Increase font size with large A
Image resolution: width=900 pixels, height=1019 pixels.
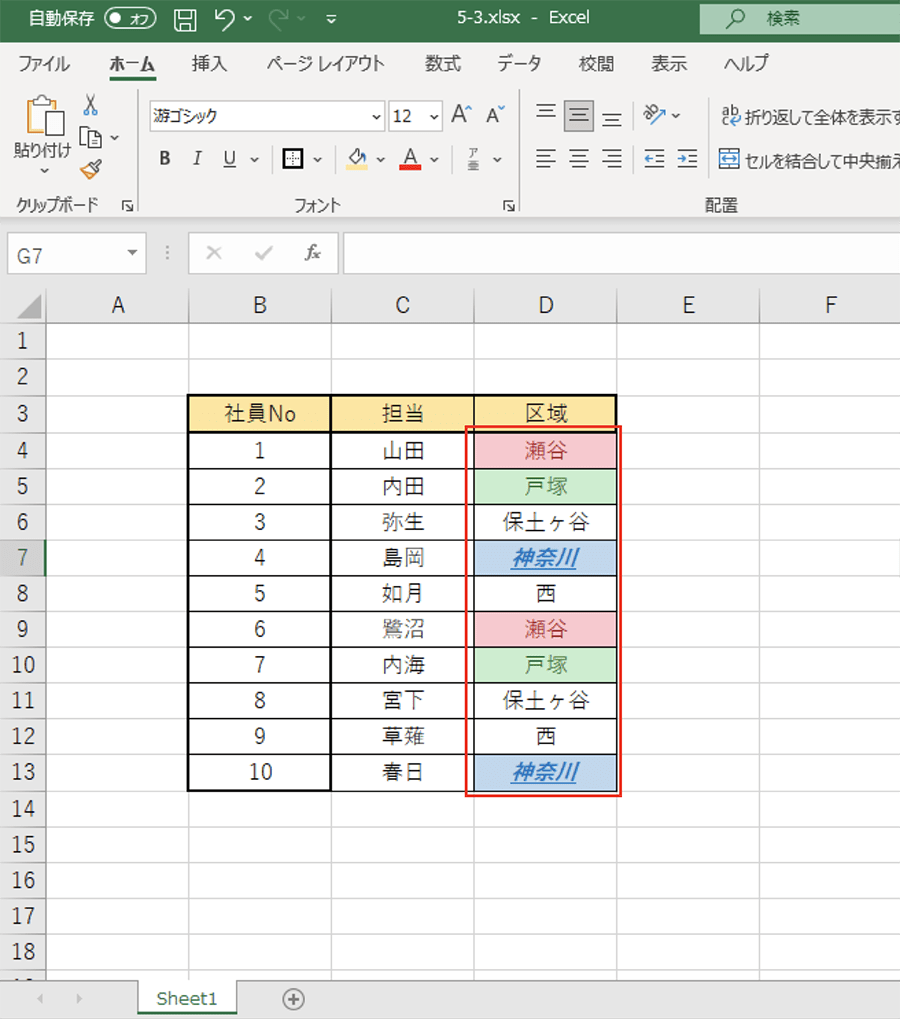(x=461, y=115)
